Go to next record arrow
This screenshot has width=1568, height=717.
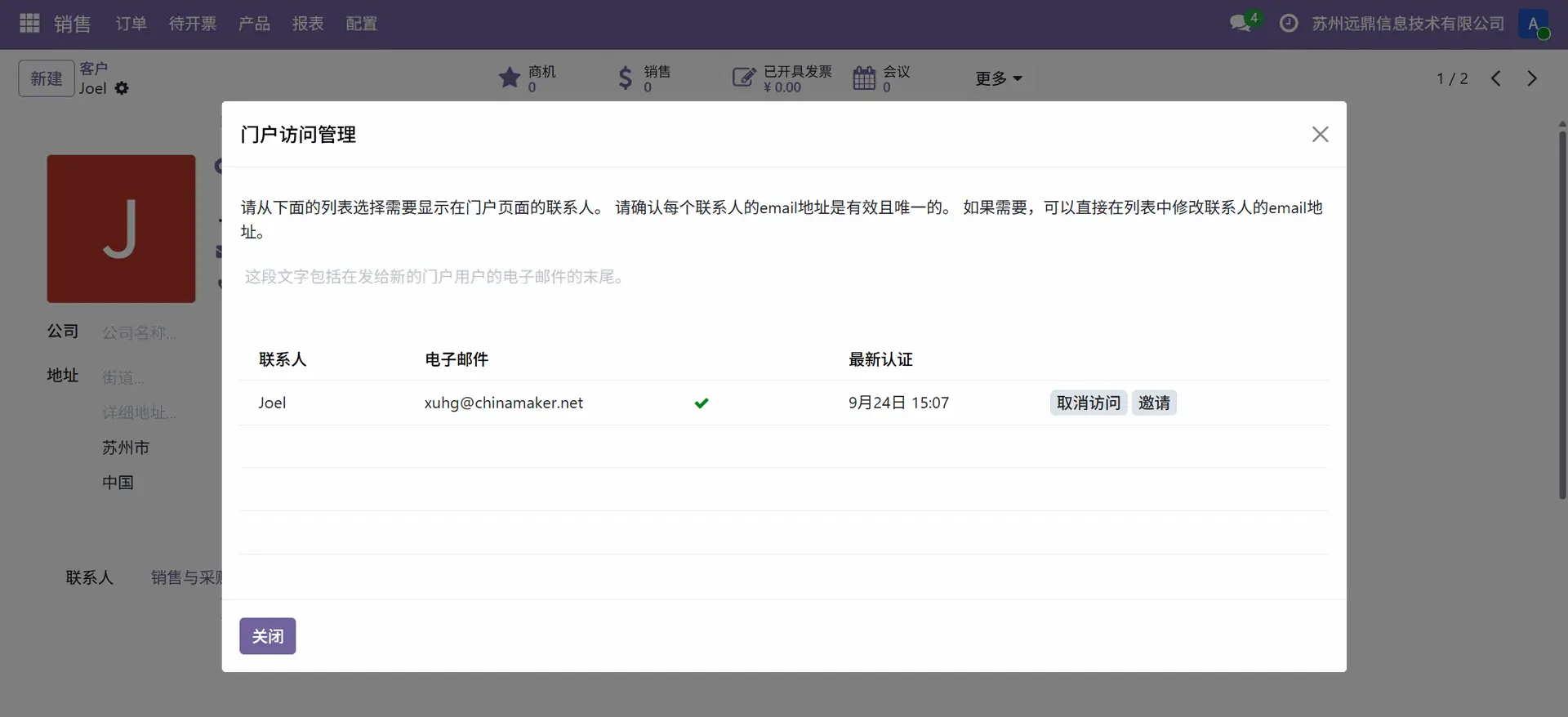[x=1532, y=78]
